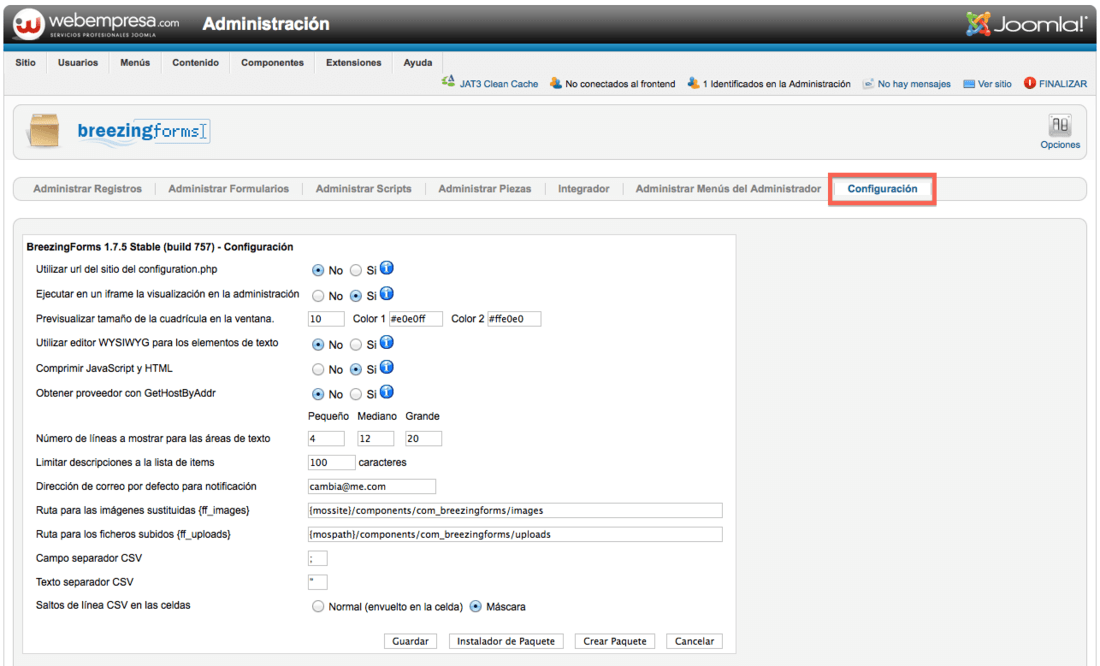
Task: Open the Configuración tab
Action: 883,189
